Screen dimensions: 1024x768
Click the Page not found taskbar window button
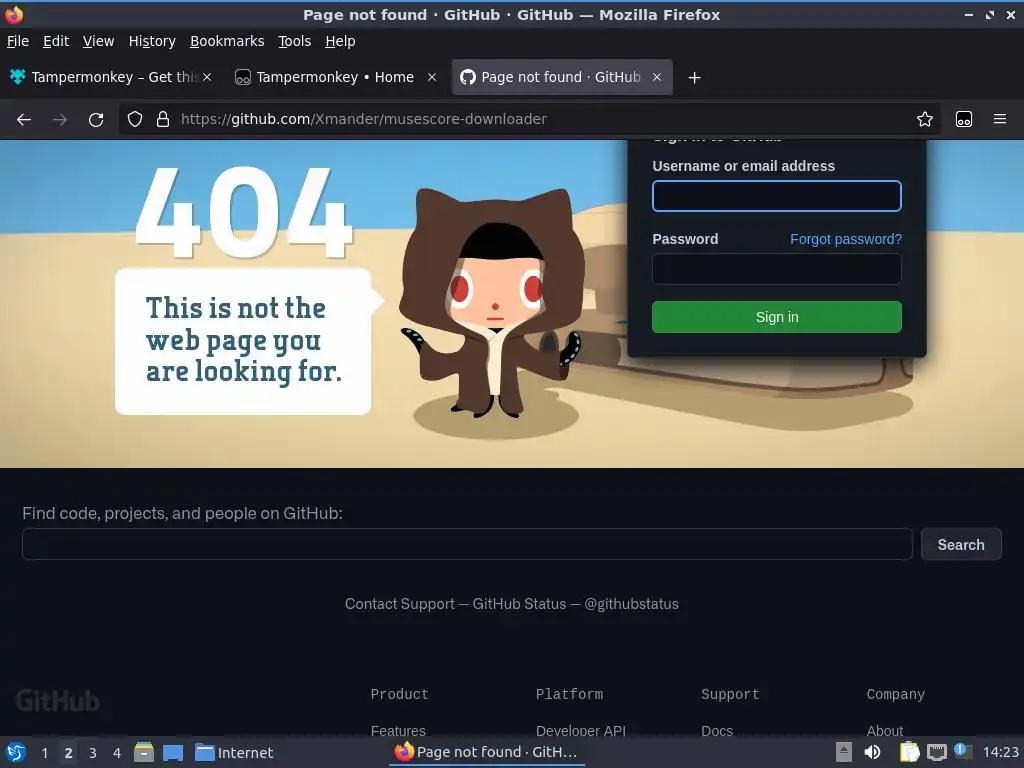coord(487,752)
